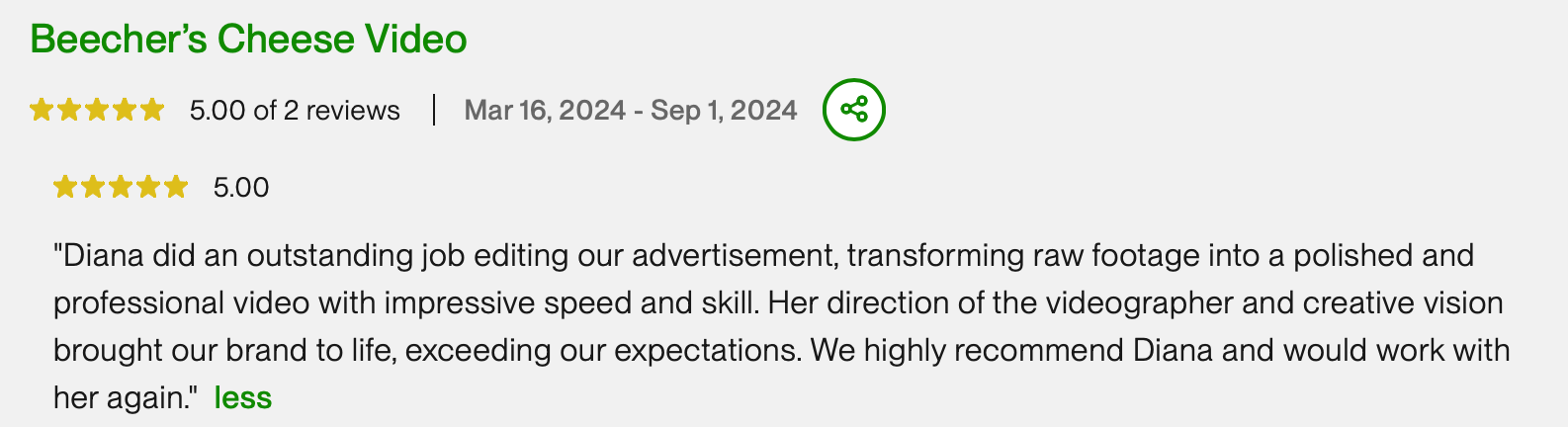
Task: Click first star in the overall rating
Action: [41, 110]
